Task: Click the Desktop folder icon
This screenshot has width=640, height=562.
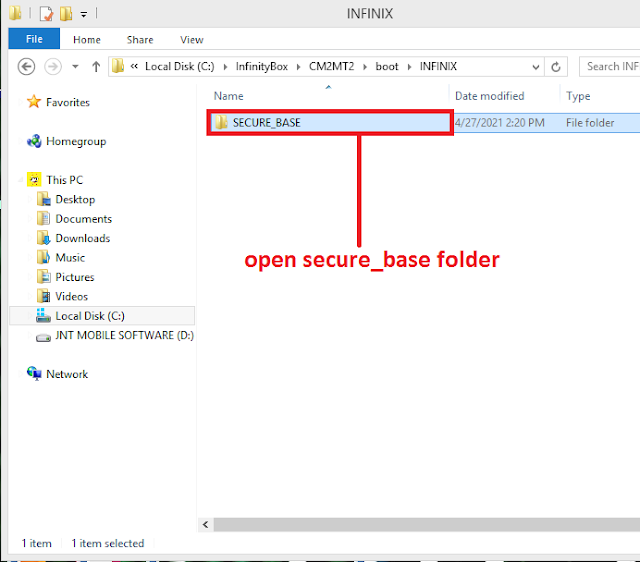Action: click(x=43, y=199)
